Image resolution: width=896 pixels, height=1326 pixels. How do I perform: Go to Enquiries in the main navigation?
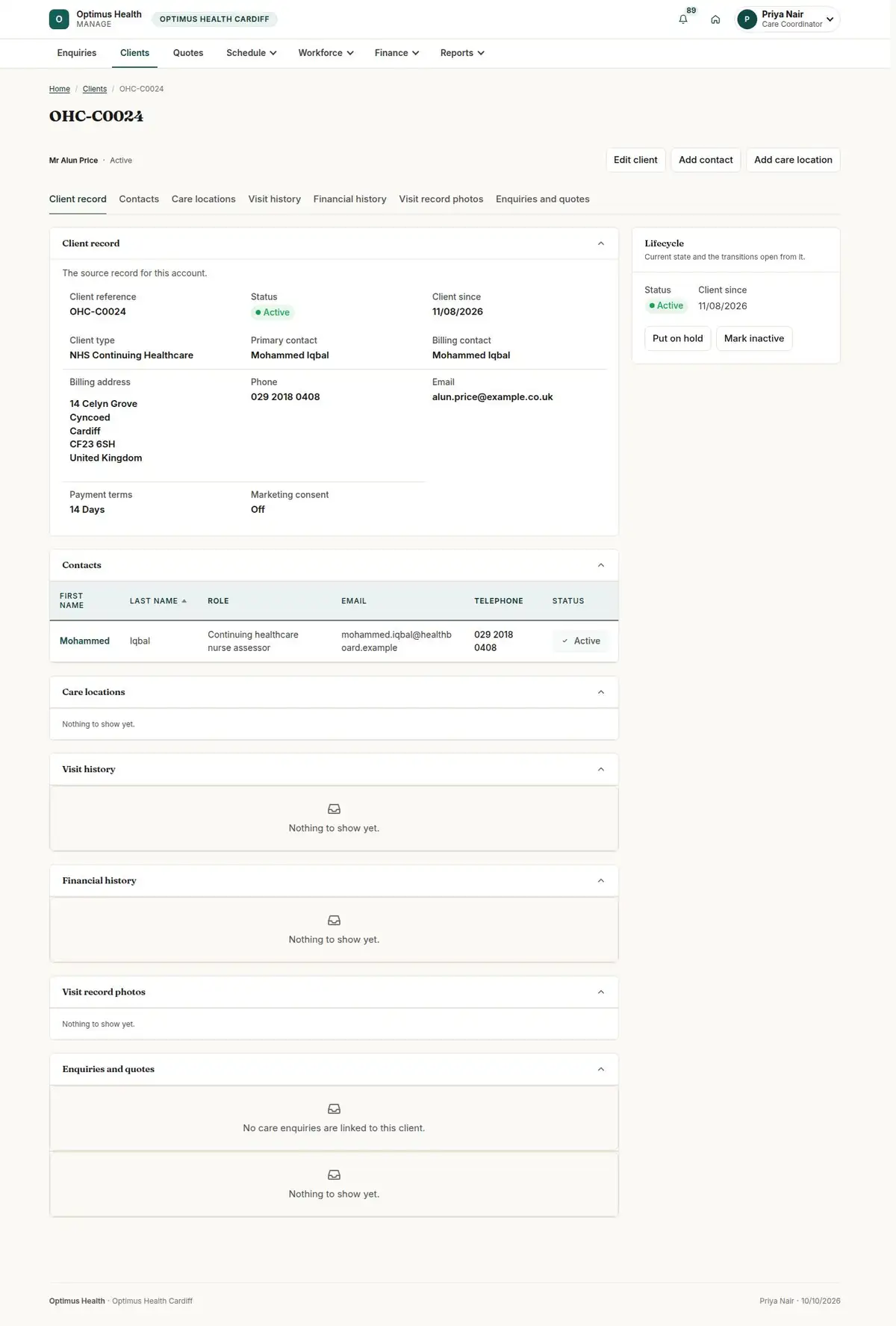click(77, 53)
